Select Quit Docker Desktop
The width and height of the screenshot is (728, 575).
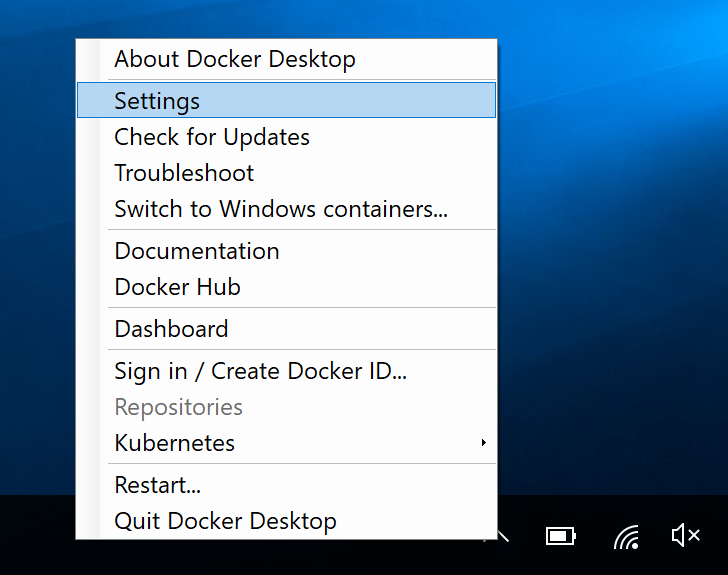[286, 521]
